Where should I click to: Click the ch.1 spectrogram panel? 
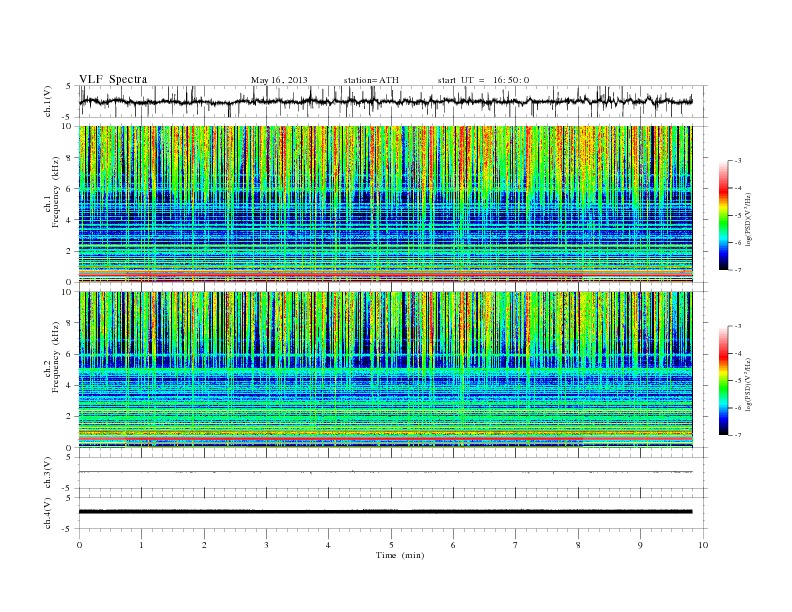click(385, 204)
